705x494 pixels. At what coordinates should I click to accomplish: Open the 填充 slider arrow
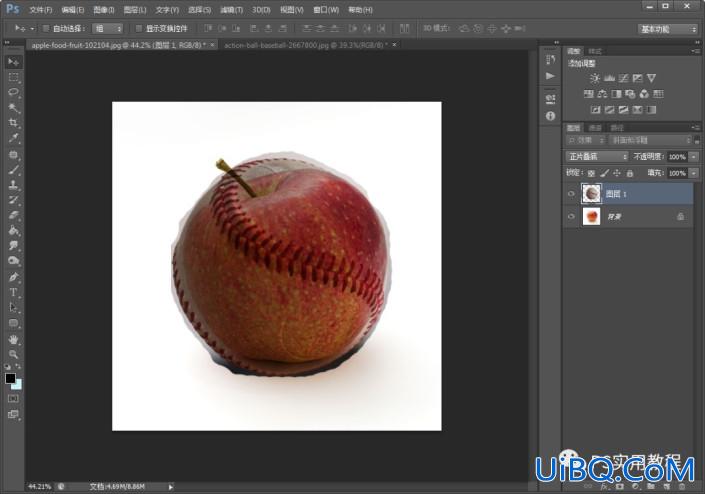pos(694,173)
